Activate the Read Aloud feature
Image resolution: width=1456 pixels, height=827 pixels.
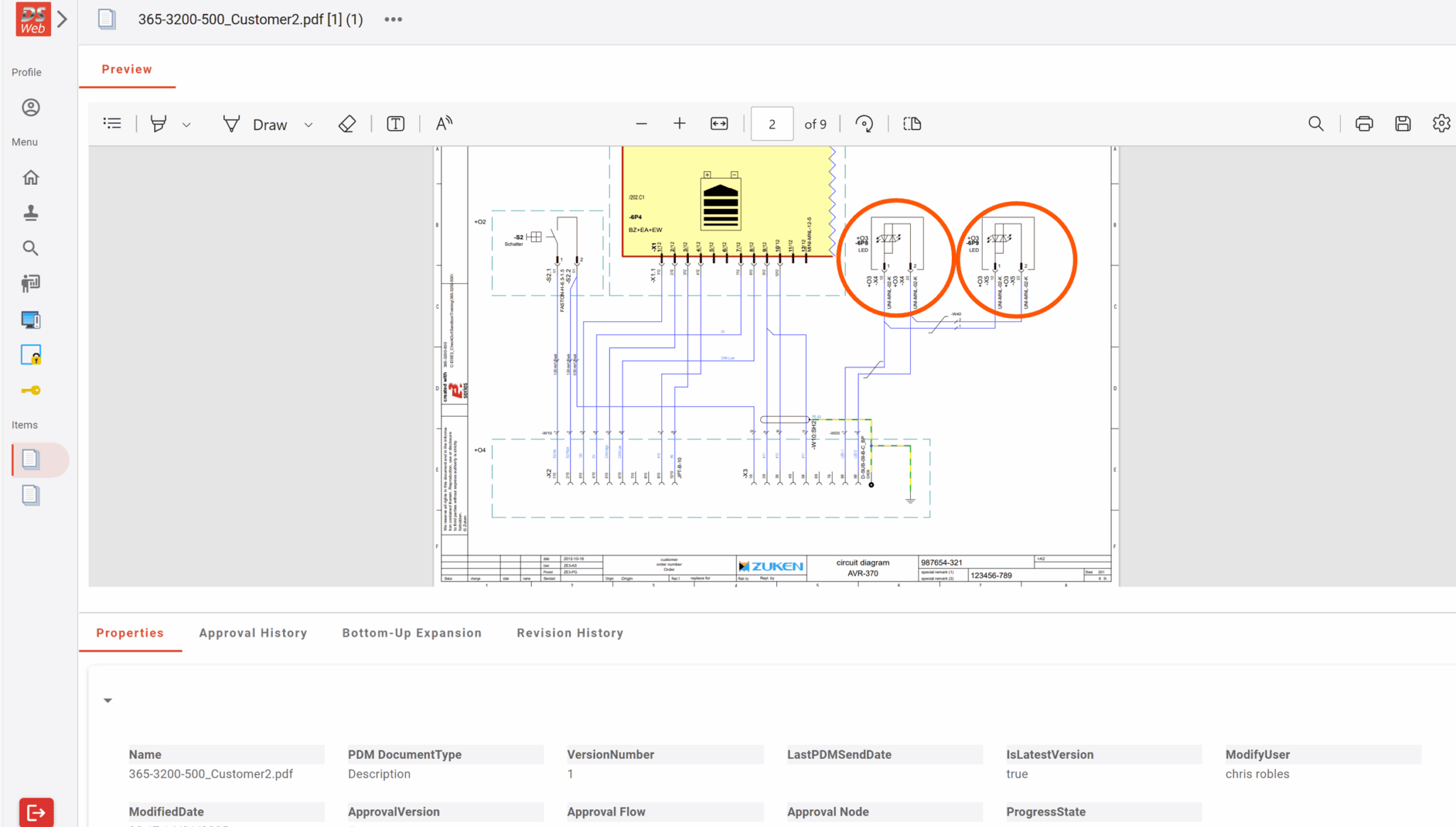coord(444,123)
